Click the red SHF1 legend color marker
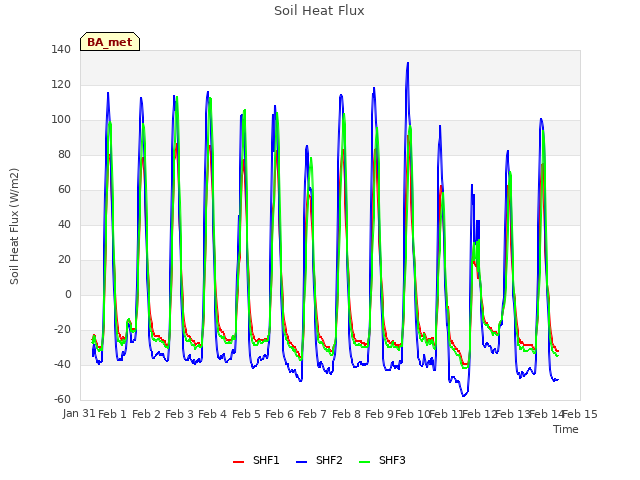 [238, 462]
